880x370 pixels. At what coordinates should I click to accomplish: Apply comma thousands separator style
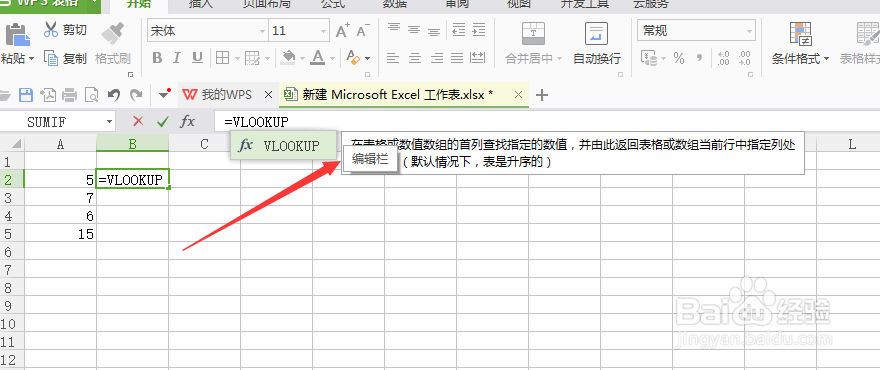click(x=699, y=58)
